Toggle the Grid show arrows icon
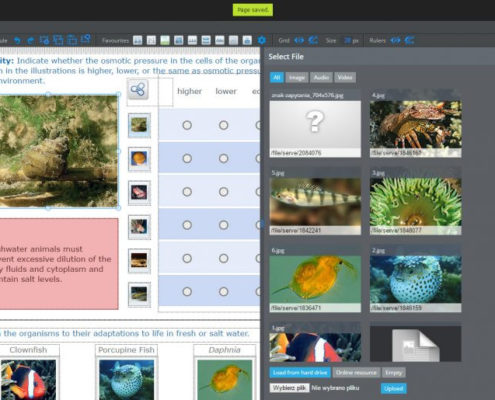This screenshot has height=400, width=495. point(299,40)
